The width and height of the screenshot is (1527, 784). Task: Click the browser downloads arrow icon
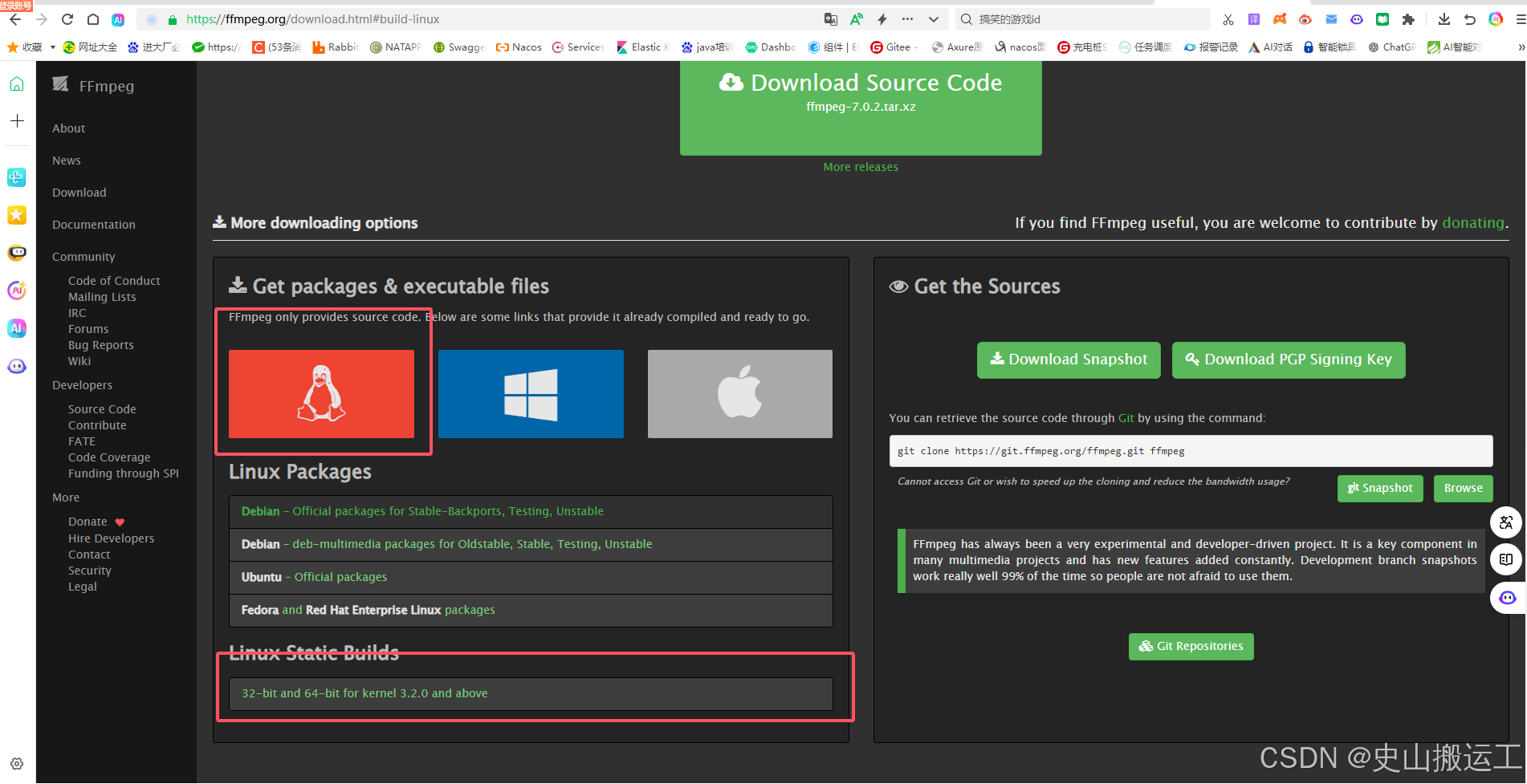[x=1444, y=19]
